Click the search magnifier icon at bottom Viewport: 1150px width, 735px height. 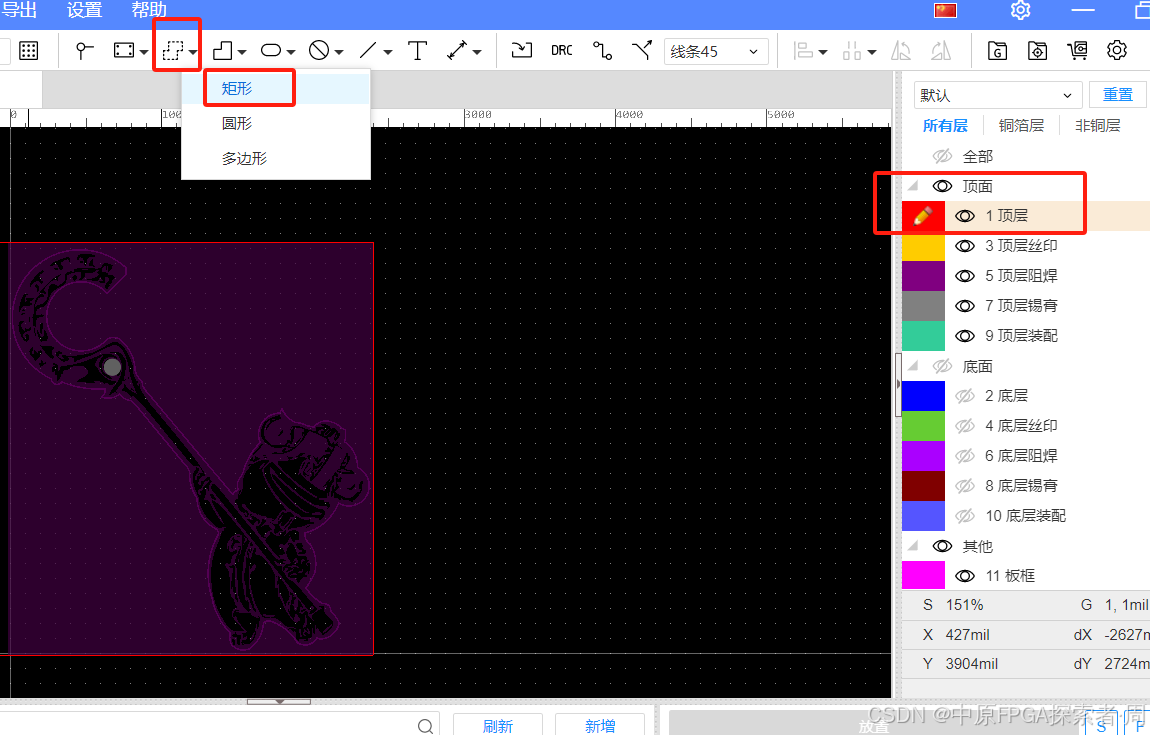point(425,726)
